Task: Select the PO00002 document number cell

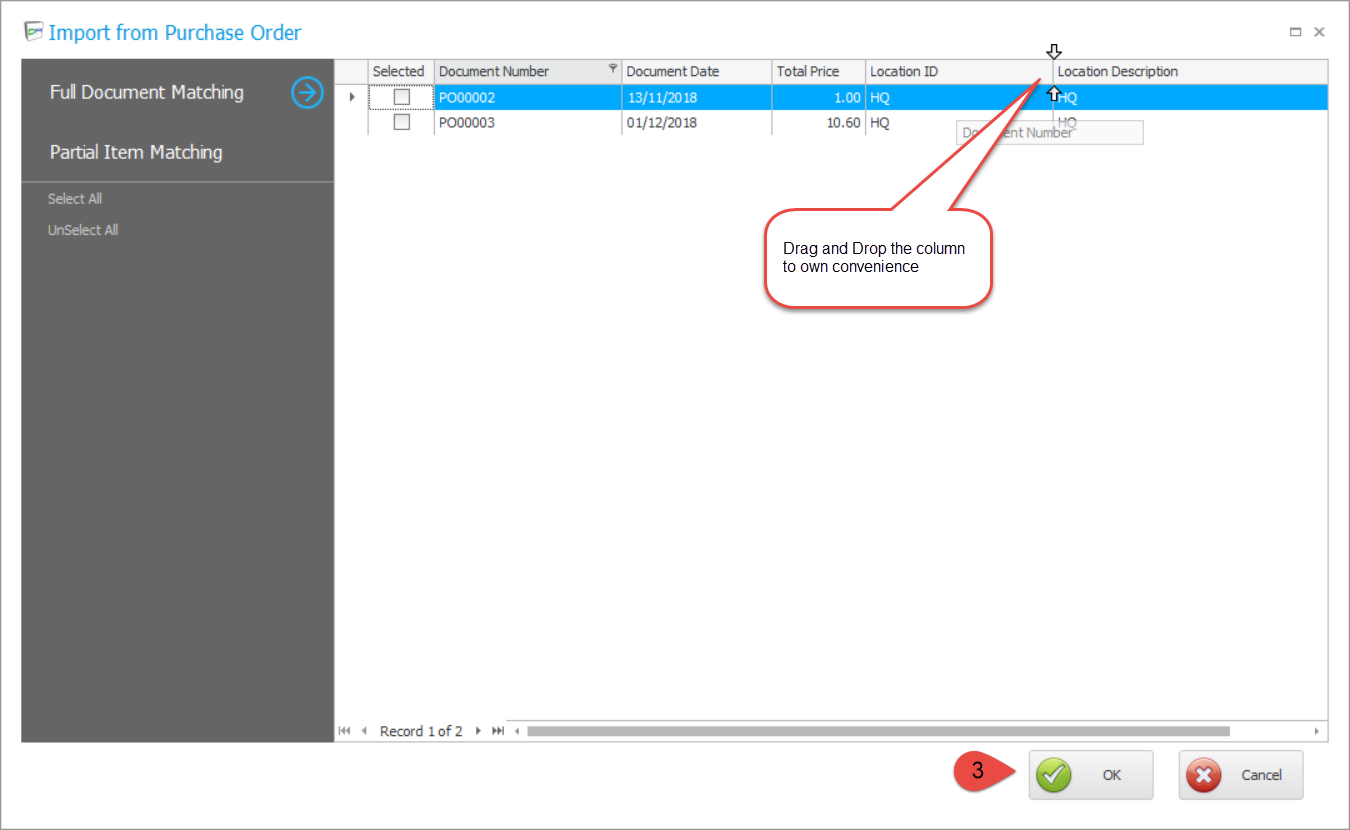Action: pyautogui.click(x=527, y=97)
